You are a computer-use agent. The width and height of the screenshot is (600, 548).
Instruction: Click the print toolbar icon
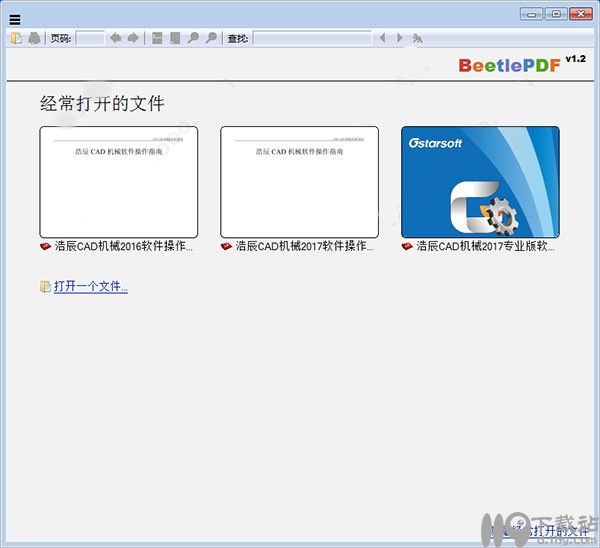[34, 38]
